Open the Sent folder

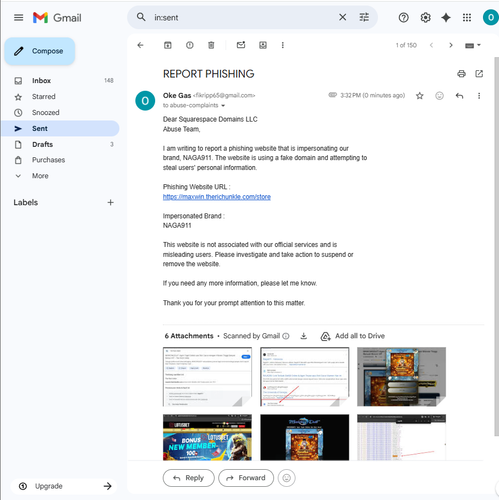[60, 128]
